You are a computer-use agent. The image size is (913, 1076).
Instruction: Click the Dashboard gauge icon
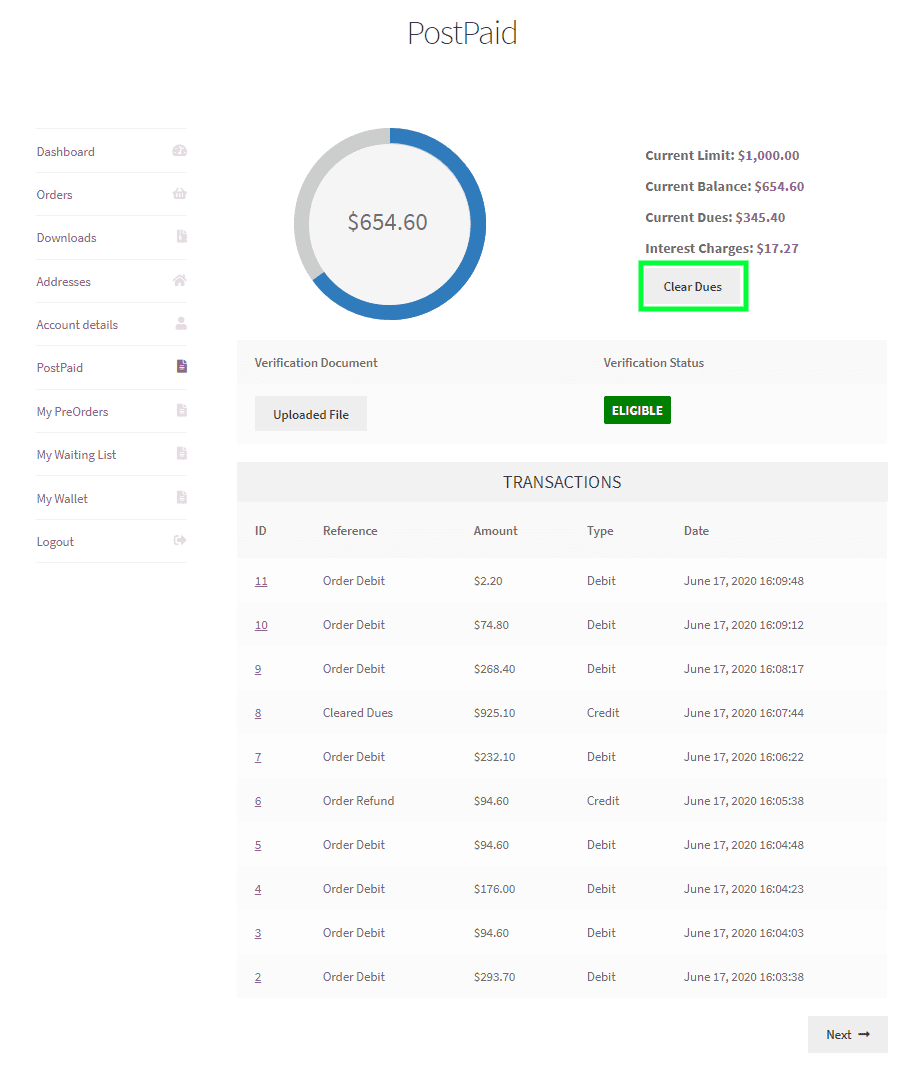pyautogui.click(x=180, y=151)
